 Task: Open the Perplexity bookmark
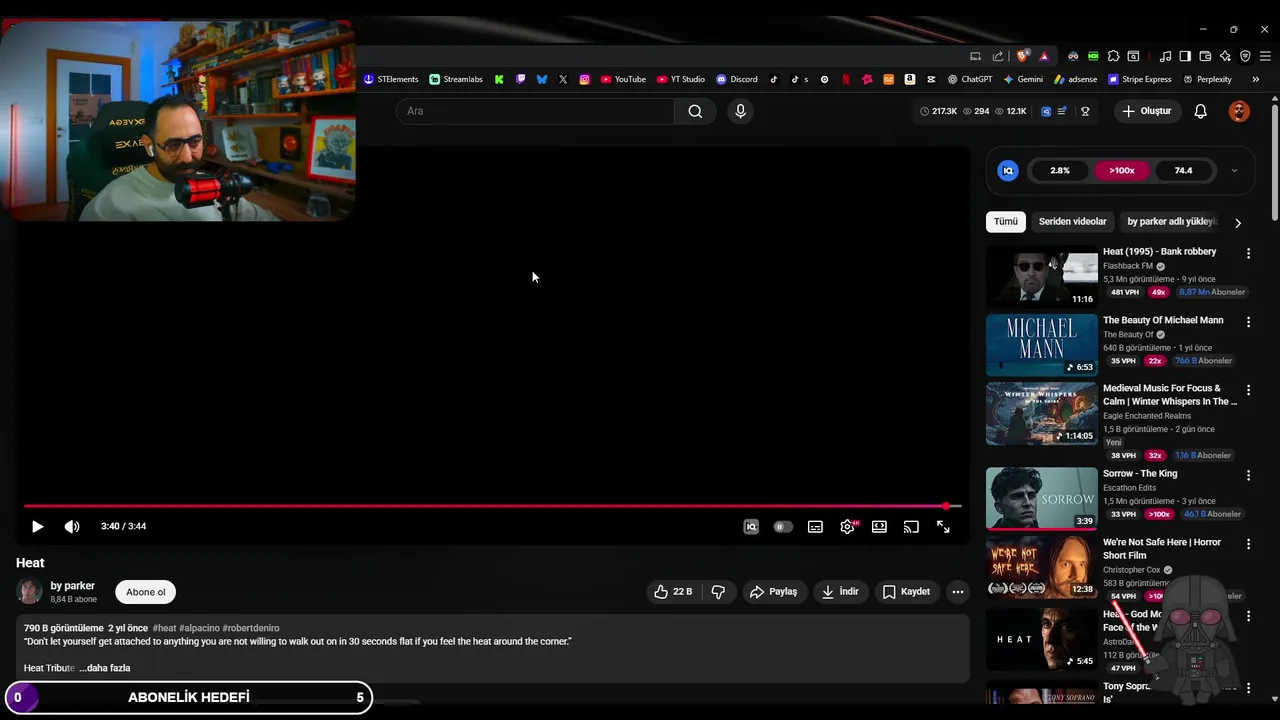click(1207, 79)
